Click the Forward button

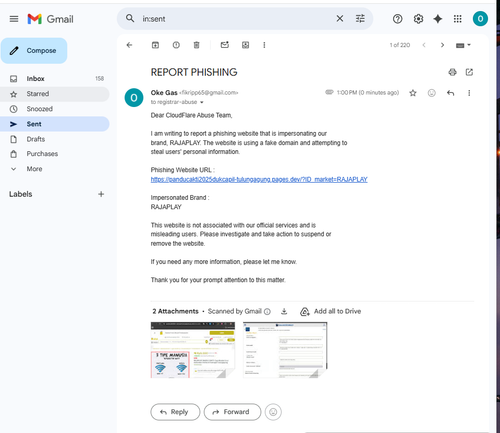click(x=232, y=412)
